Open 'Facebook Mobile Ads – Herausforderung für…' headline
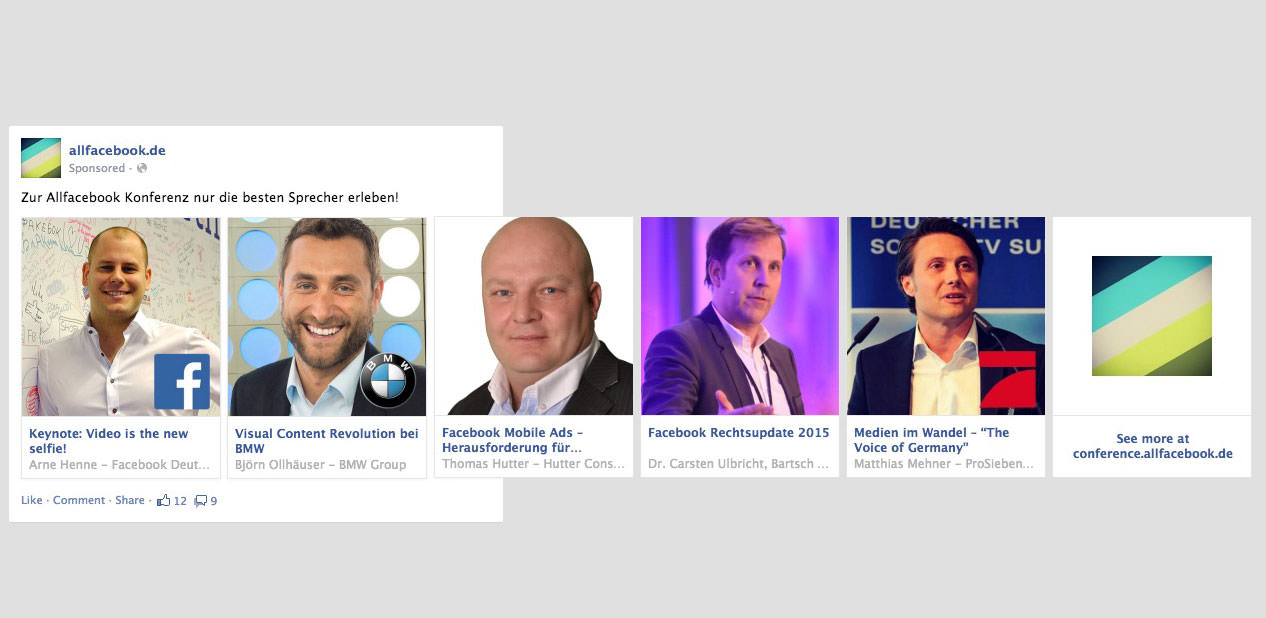The image size is (1266, 618). [x=512, y=441]
